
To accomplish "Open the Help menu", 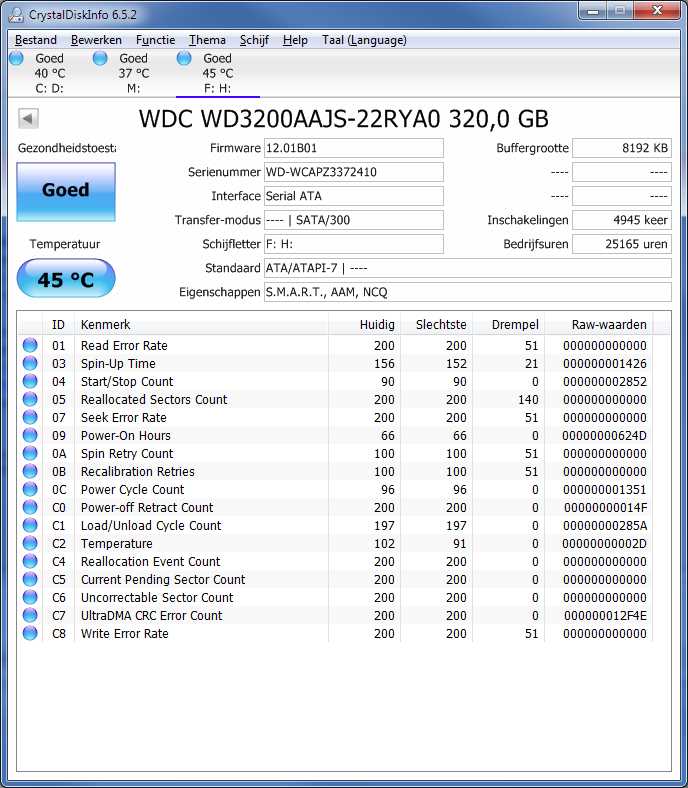I will point(295,40).
